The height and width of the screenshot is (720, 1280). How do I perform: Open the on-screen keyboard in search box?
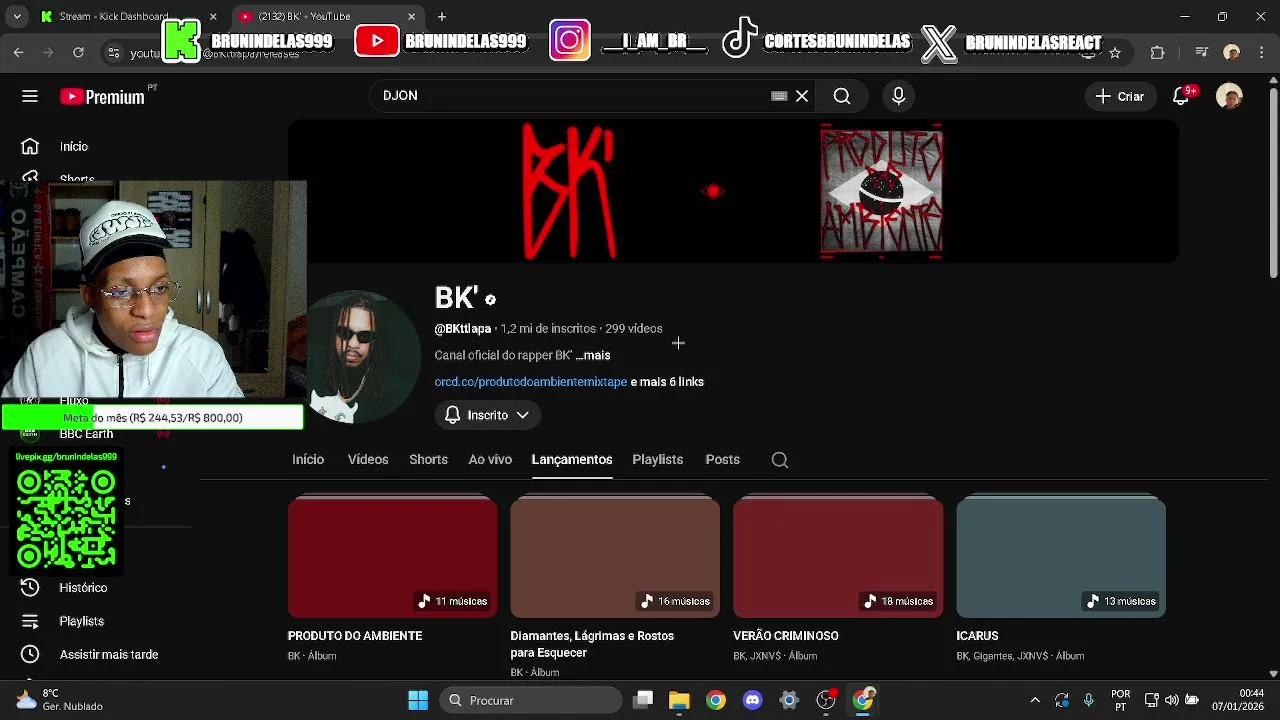[779, 96]
